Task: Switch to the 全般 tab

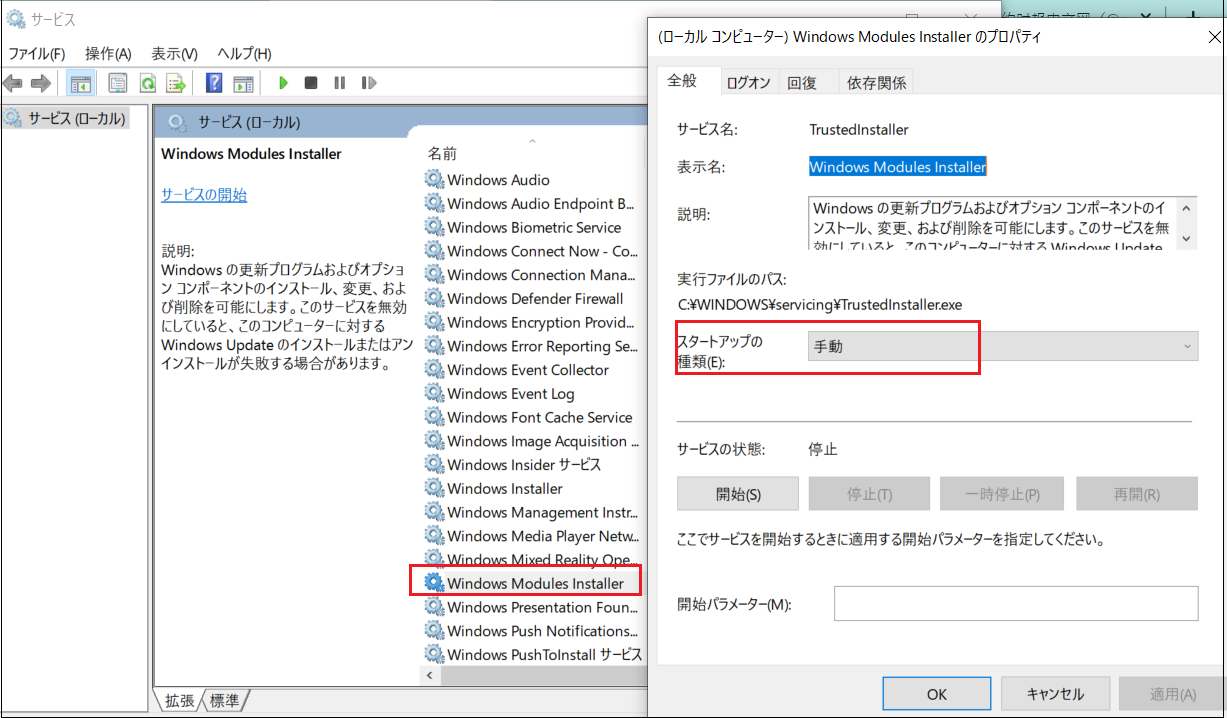Action: click(683, 81)
